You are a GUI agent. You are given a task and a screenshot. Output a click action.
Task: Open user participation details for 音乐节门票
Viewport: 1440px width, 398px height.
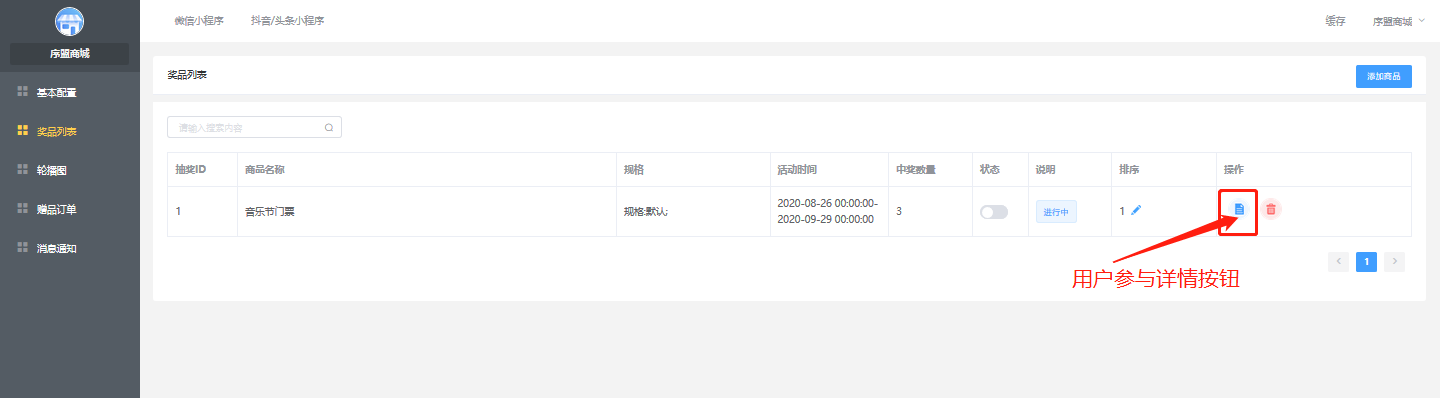point(1239,209)
